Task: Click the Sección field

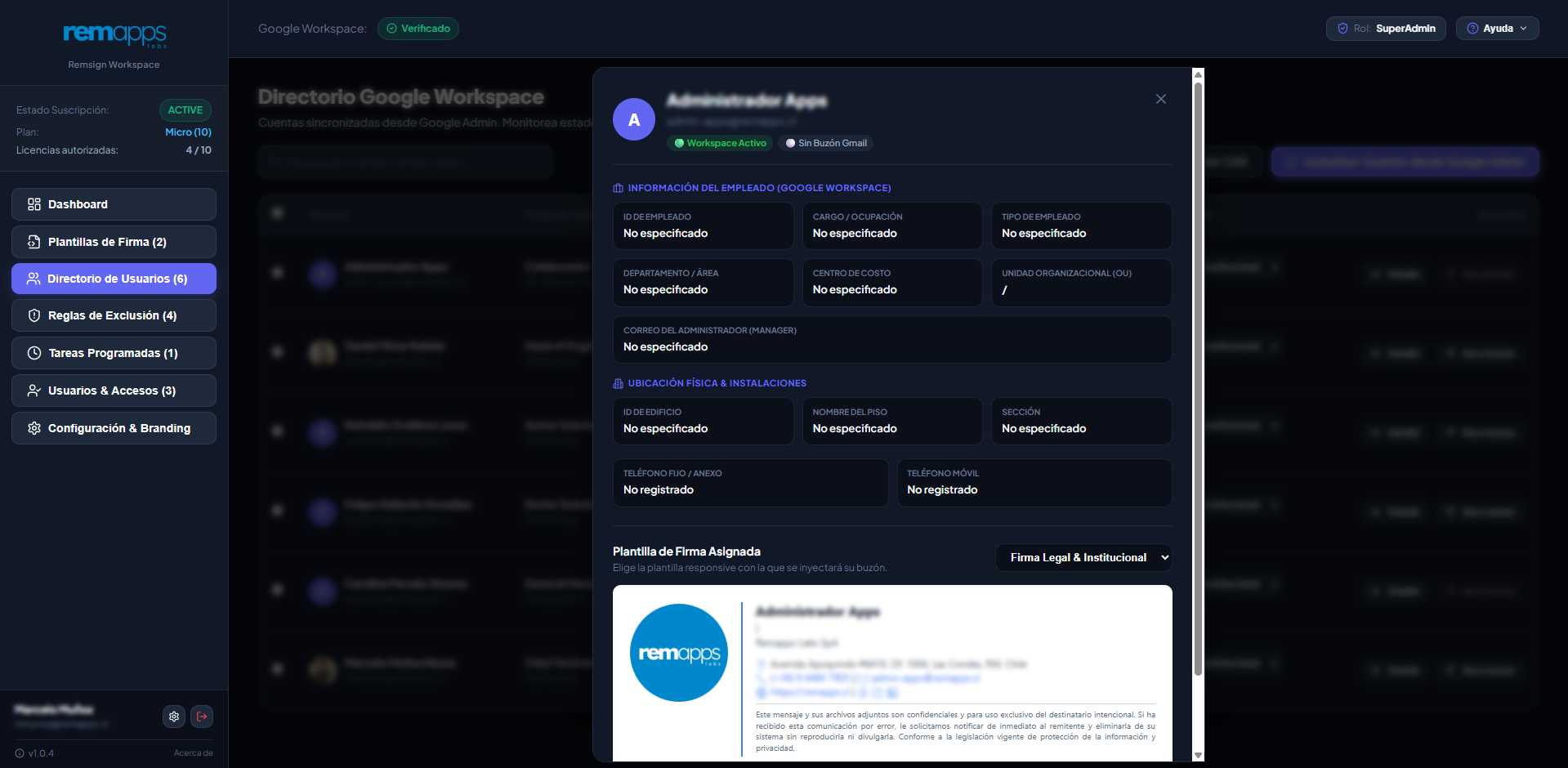Action: [x=1082, y=421]
